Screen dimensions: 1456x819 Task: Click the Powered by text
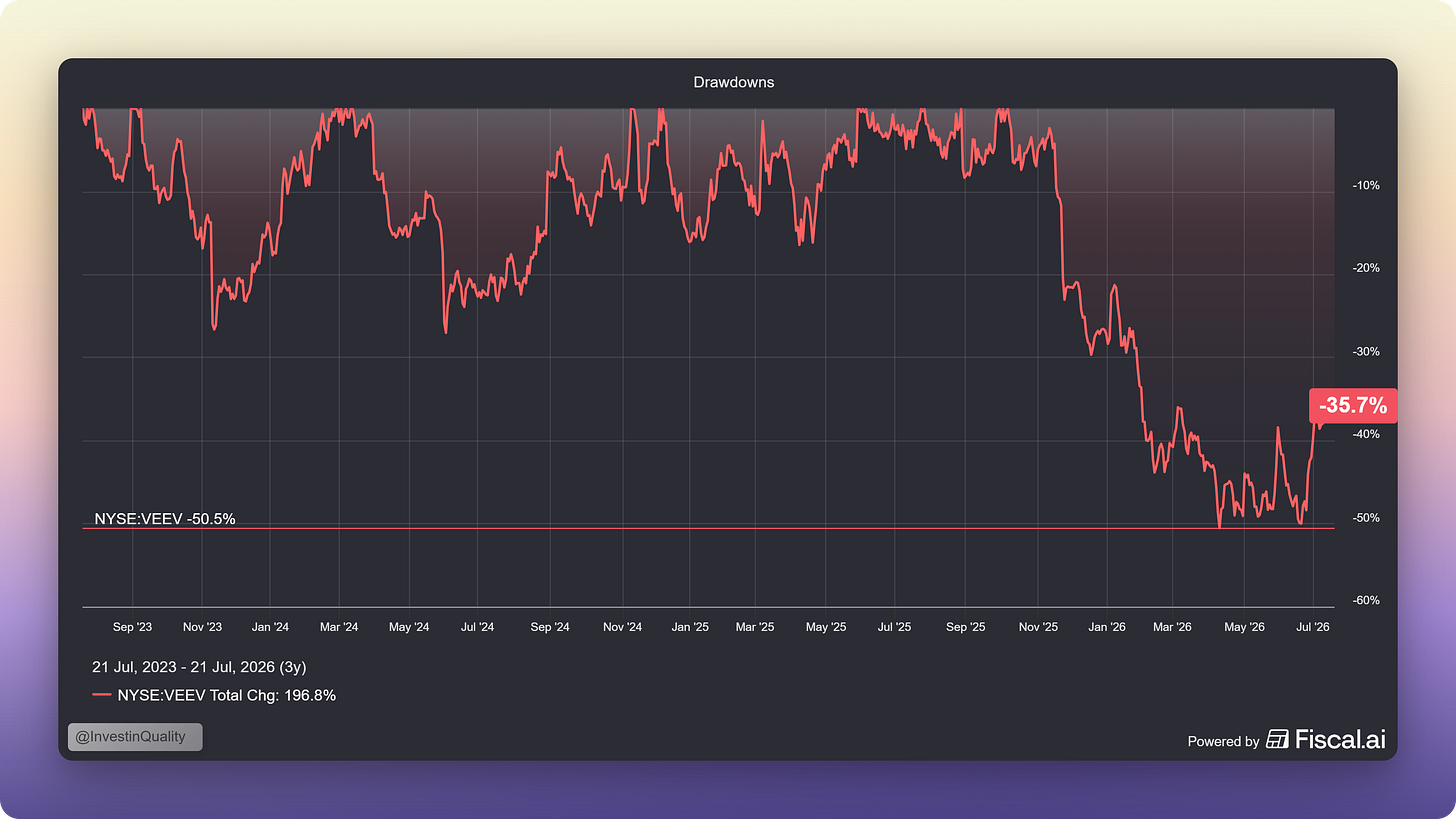click(1223, 741)
